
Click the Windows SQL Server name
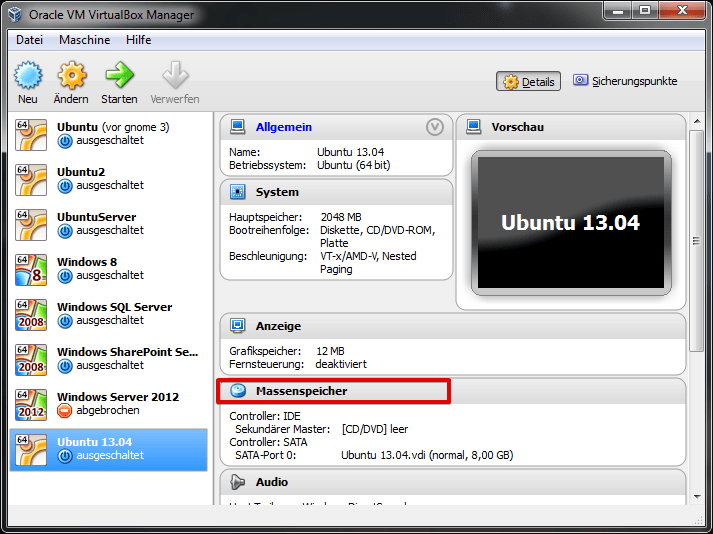coord(115,307)
